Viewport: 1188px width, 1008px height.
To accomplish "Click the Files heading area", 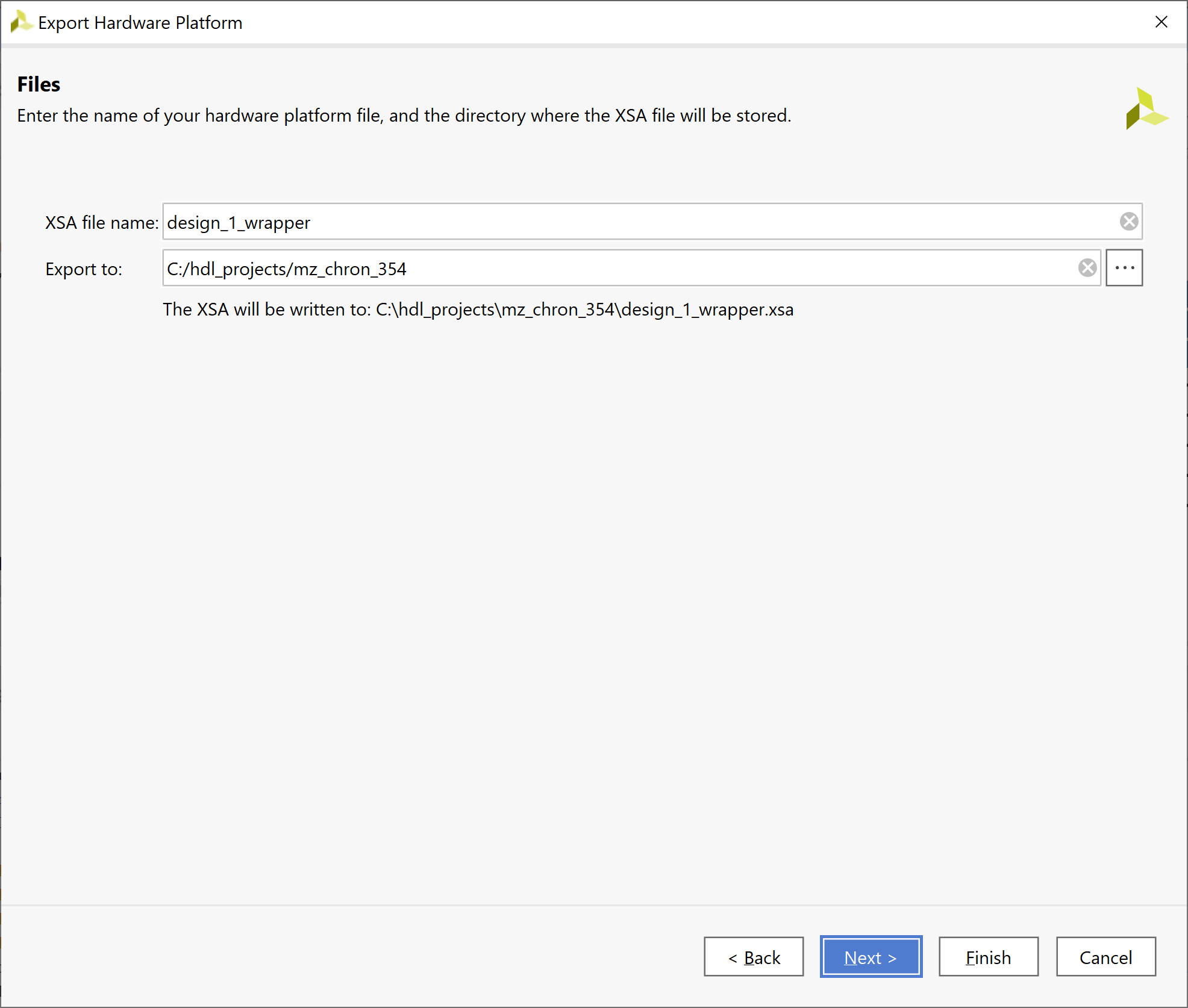I will point(38,84).
